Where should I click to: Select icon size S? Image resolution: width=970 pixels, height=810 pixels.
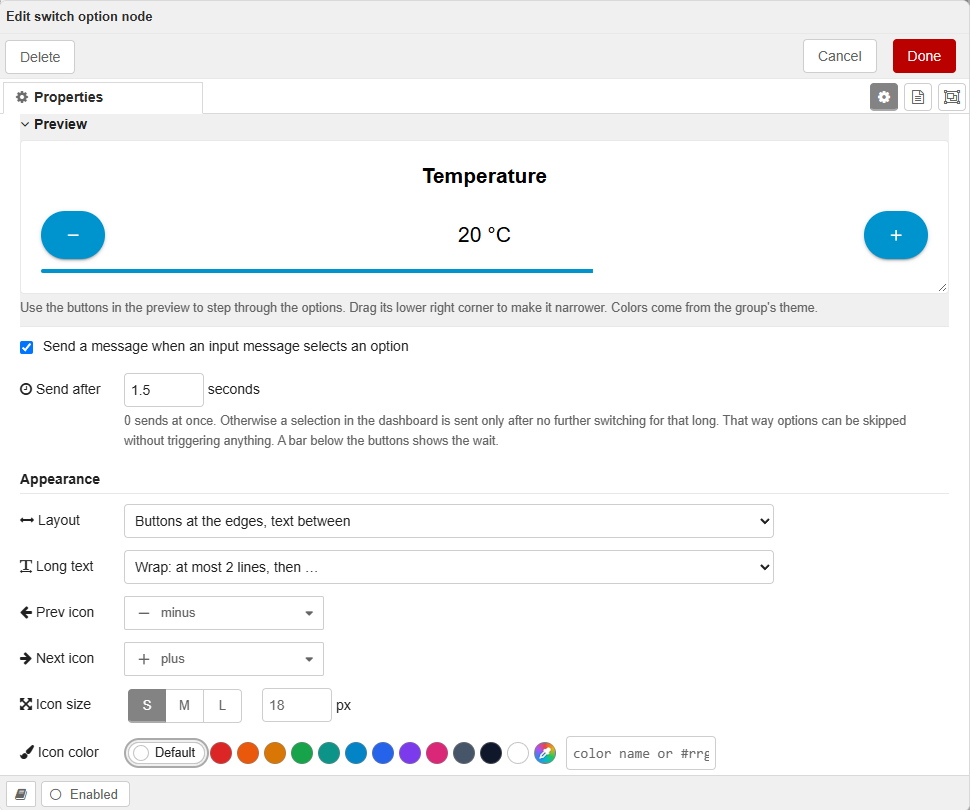click(x=147, y=705)
